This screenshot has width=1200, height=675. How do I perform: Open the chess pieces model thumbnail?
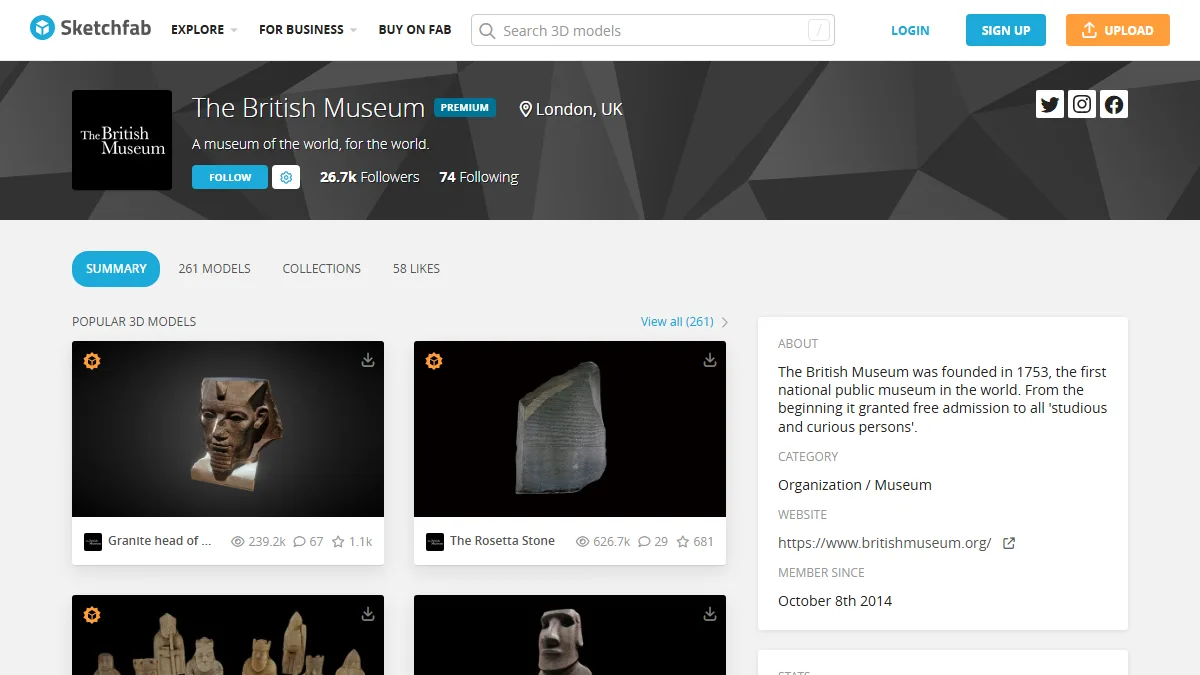(x=228, y=635)
